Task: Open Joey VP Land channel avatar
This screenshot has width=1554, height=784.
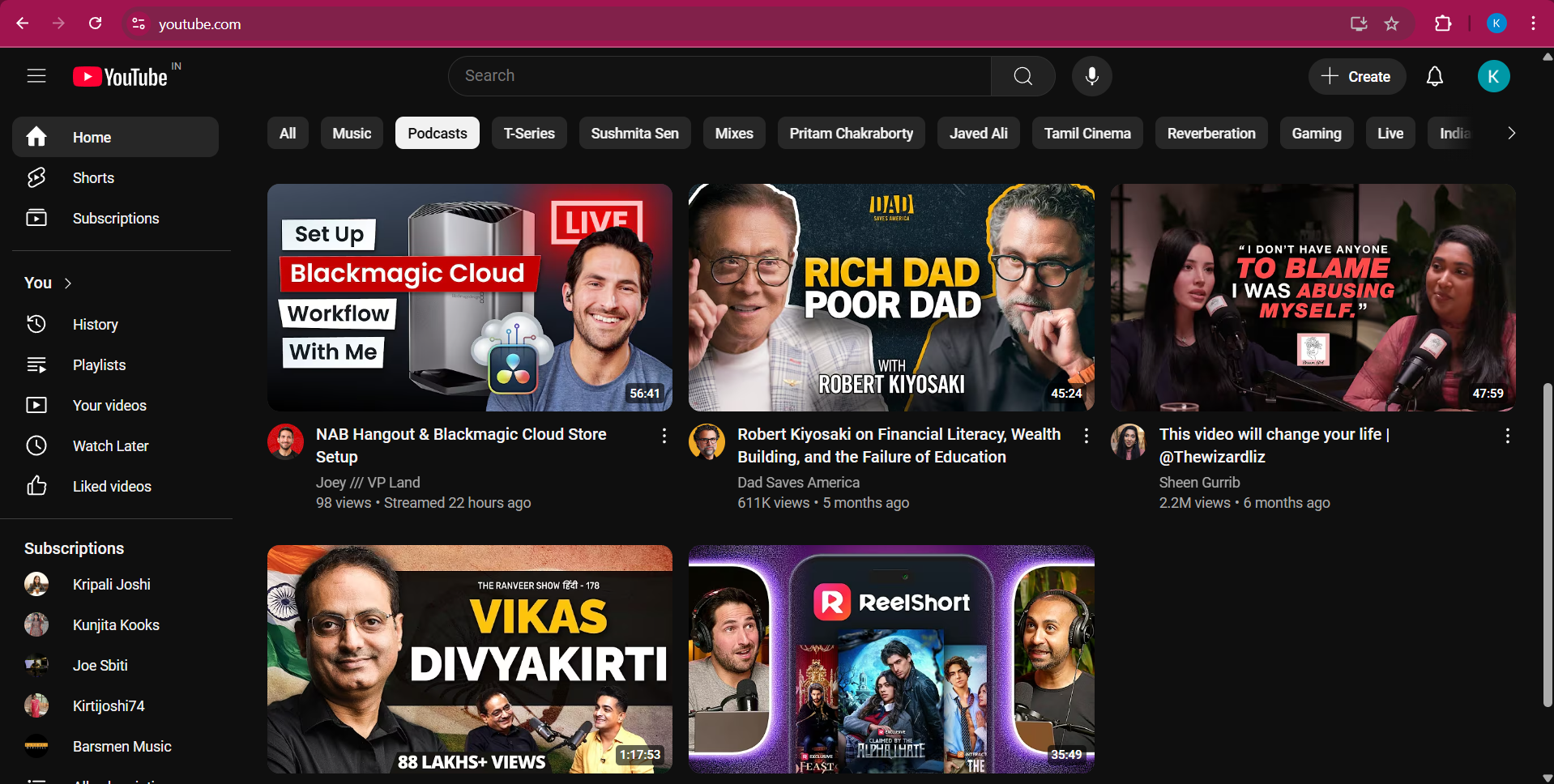Action: (285, 441)
